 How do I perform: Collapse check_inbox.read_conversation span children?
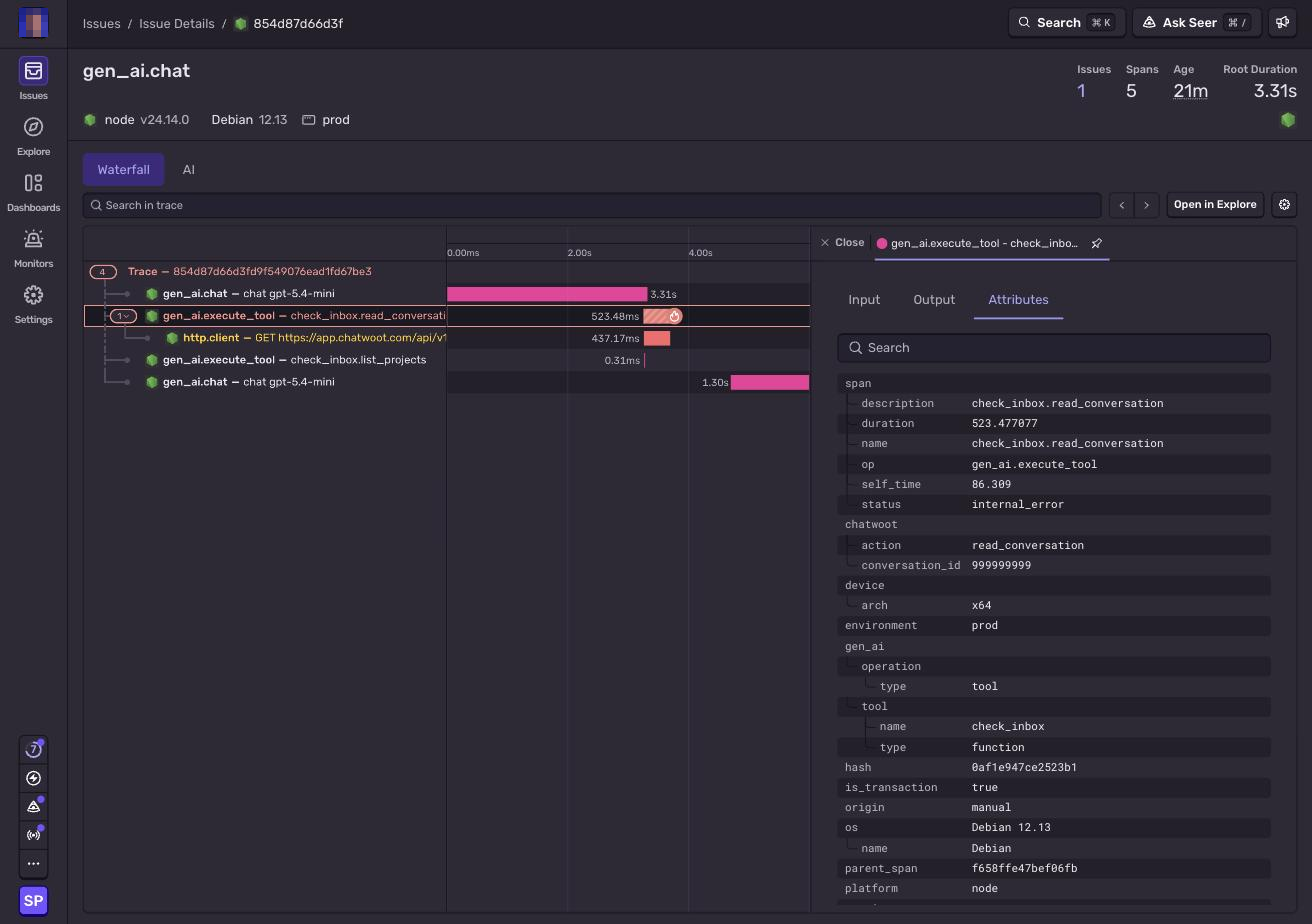point(123,316)
